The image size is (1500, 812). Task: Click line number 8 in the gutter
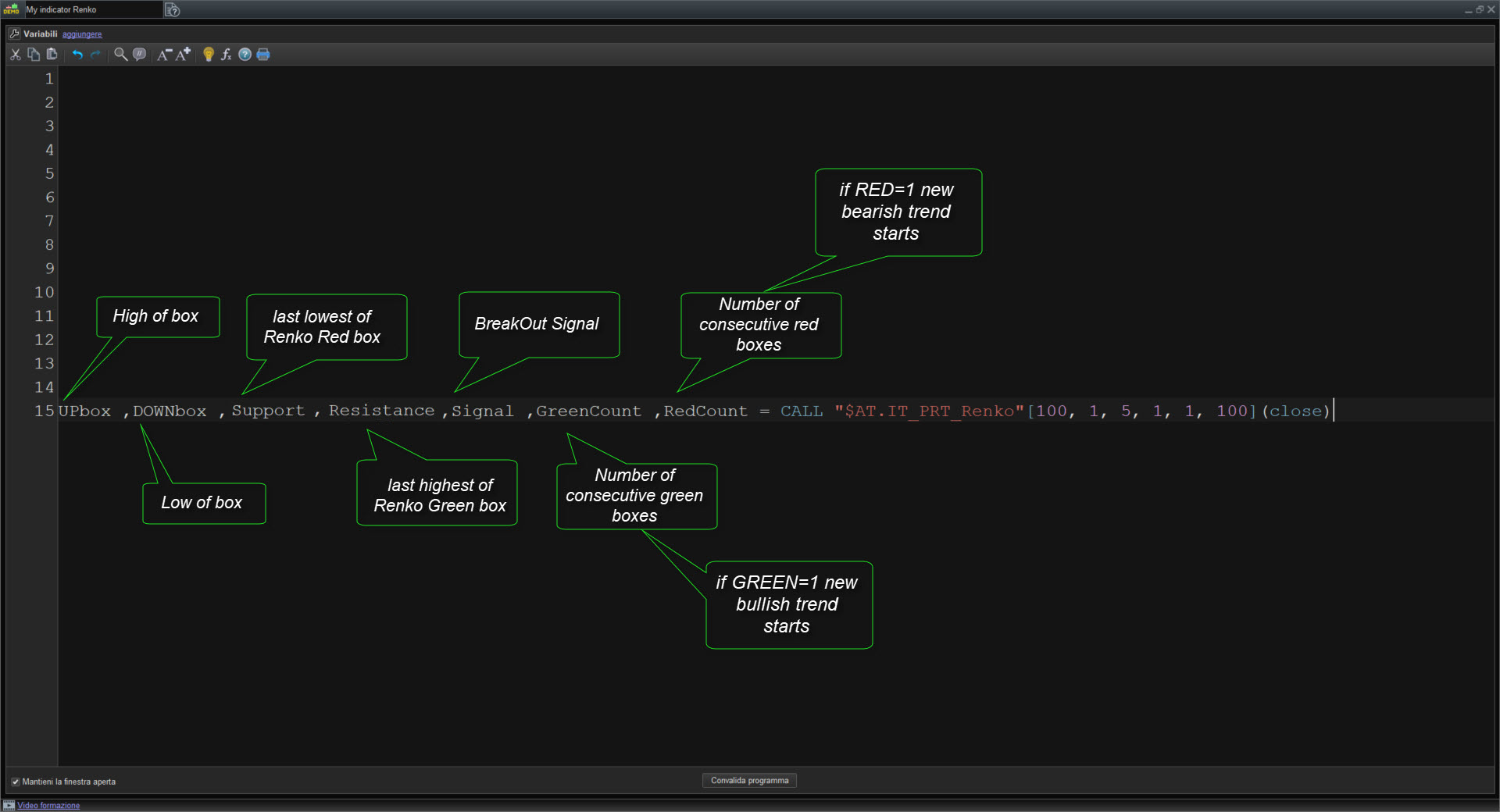tap(49, 244)
